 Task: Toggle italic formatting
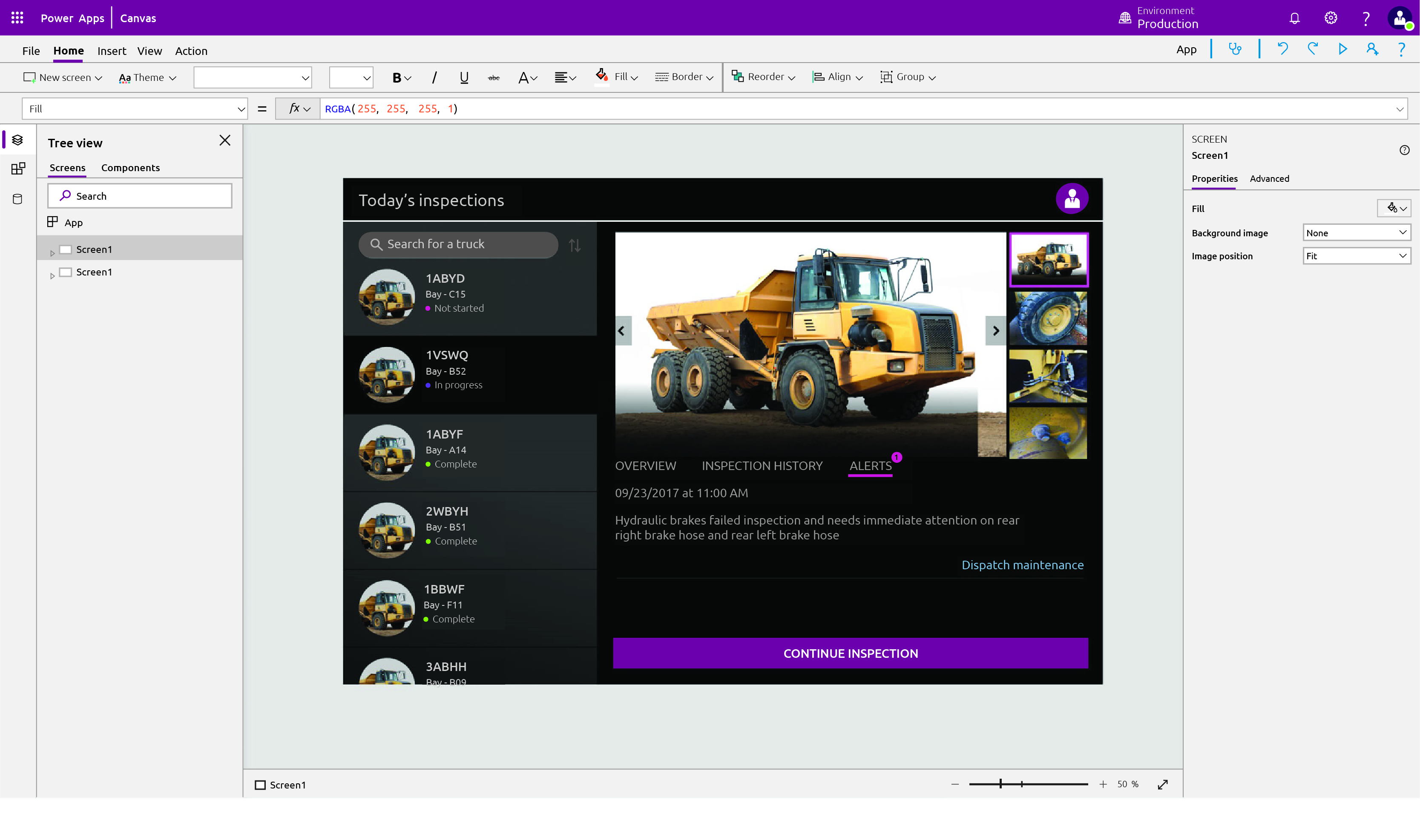434,77
